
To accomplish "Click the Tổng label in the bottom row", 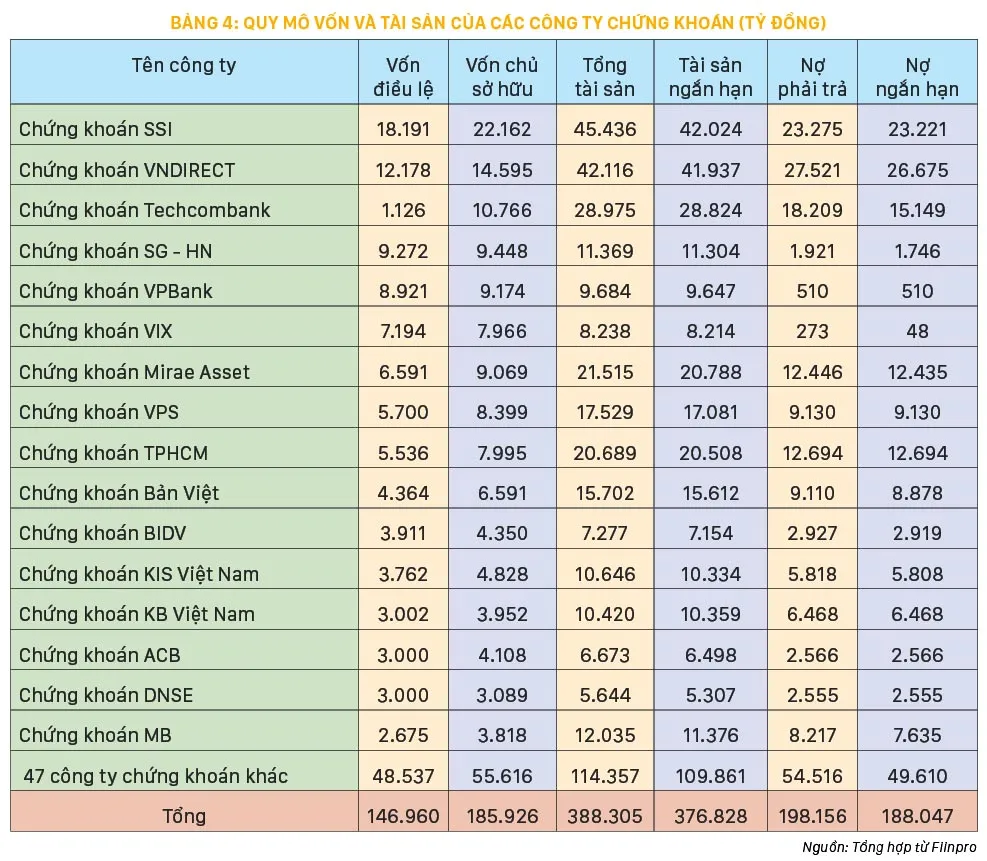I will 184,816.
